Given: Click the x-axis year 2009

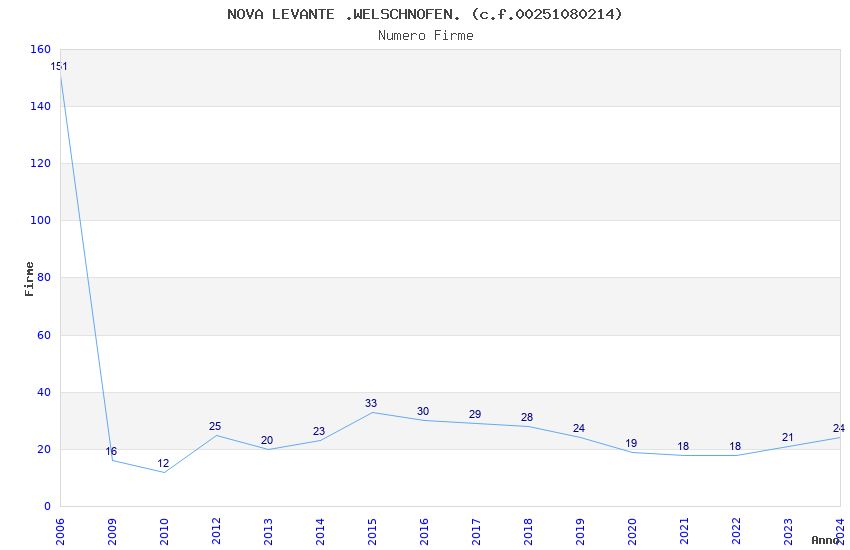Looking at the screenshot, I should [112, 532].
